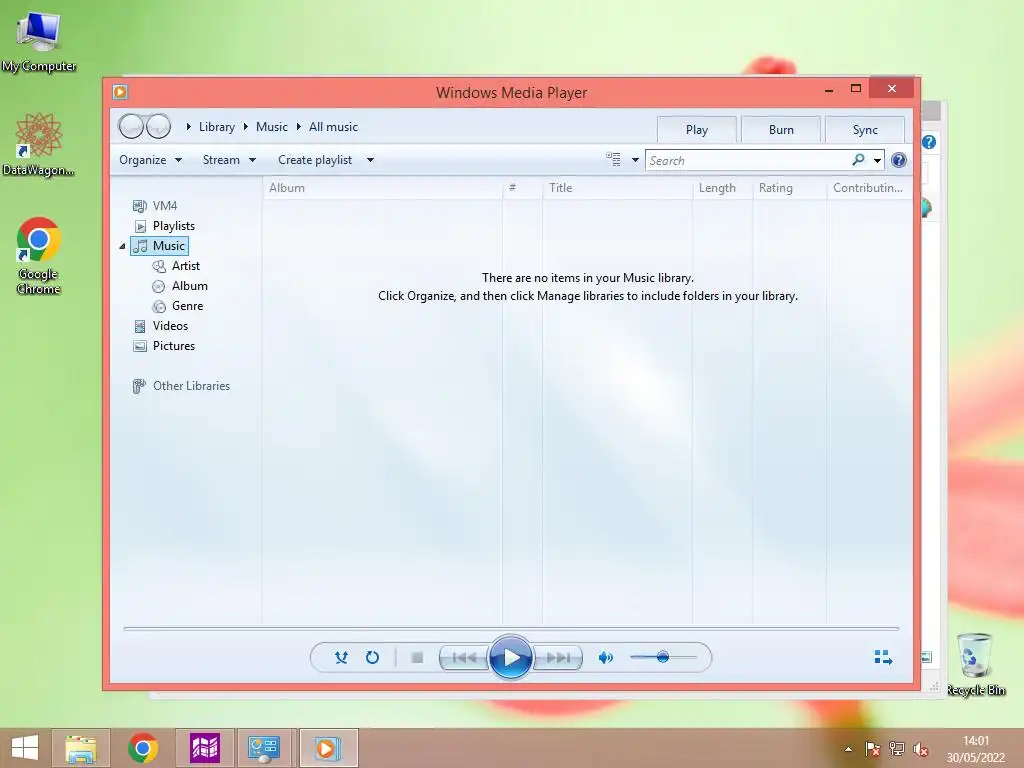Click the seek bar above playback controls

pos(511,628)
